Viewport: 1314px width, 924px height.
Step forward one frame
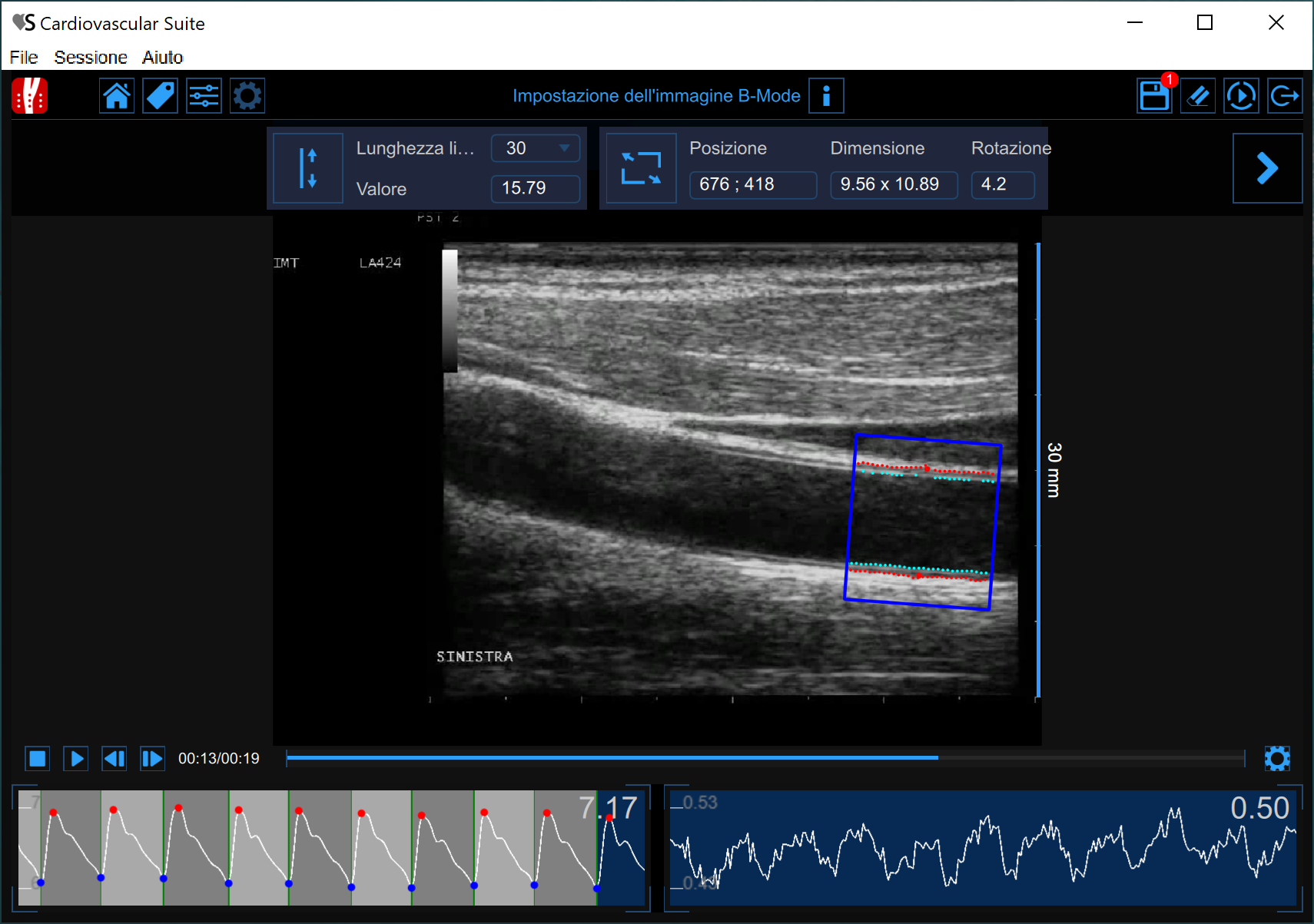click(x=152, y=759)
